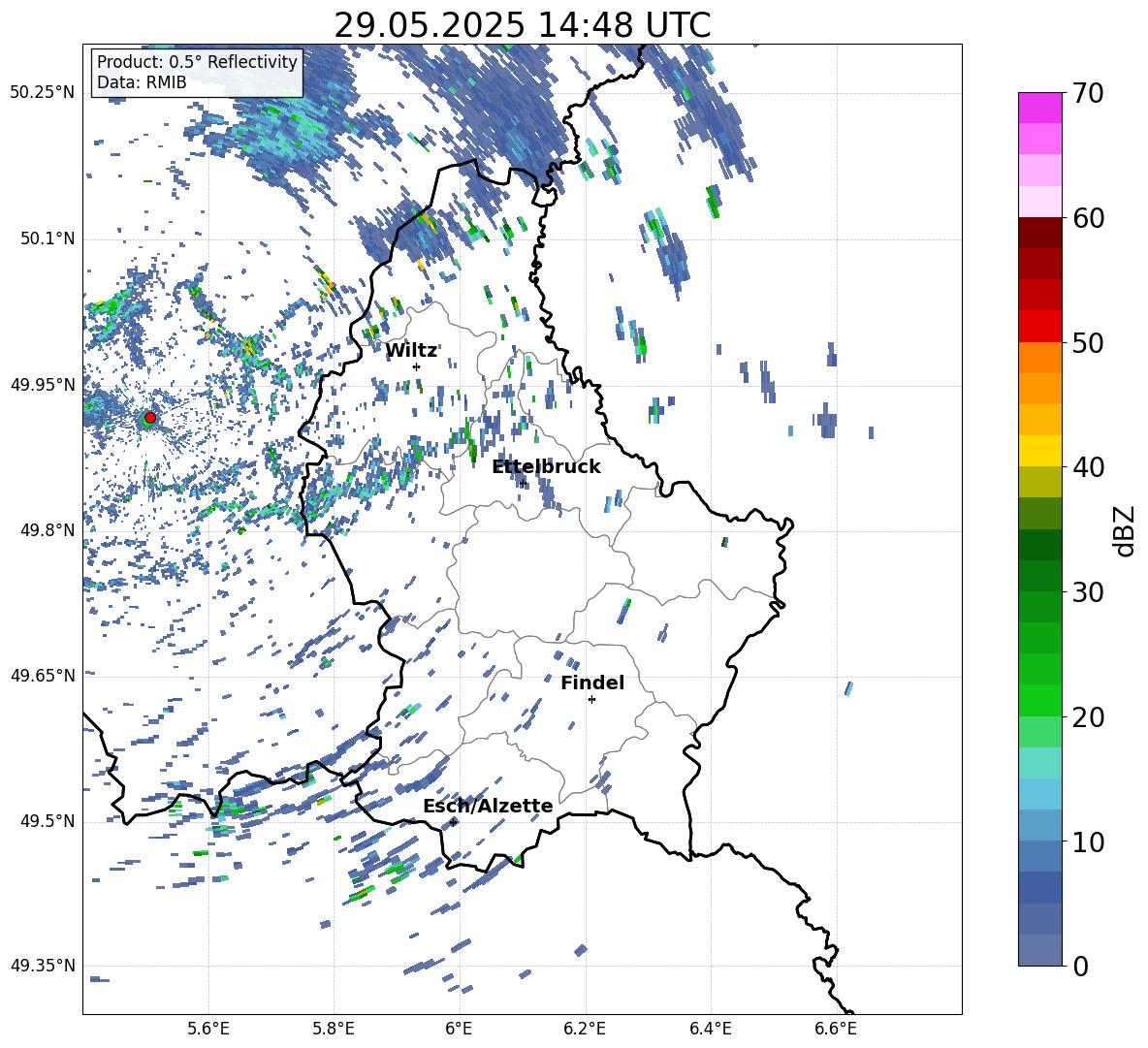Click the 5.8°E longitude label
This screenshot has height=1048, width=1148.
334,1029
